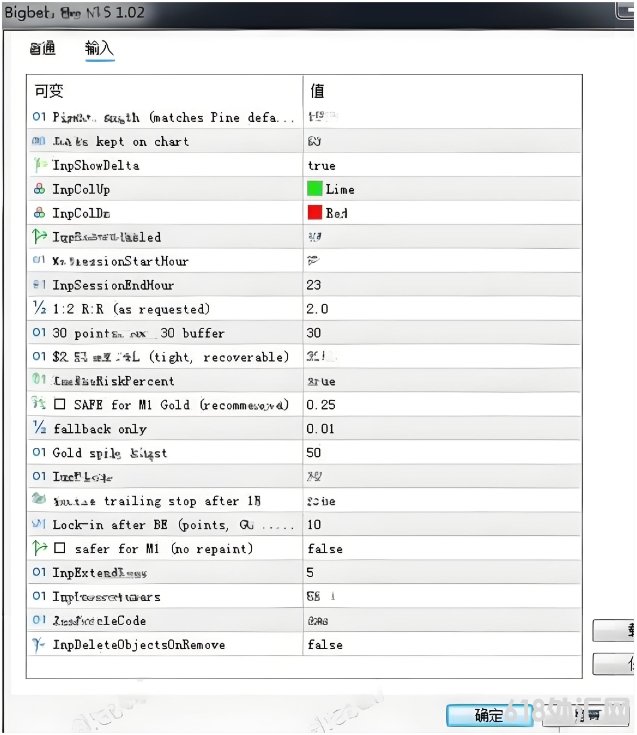
Task: Select the InpDeleteObjectsOnRemove parameter name
Action: [139, 645]
